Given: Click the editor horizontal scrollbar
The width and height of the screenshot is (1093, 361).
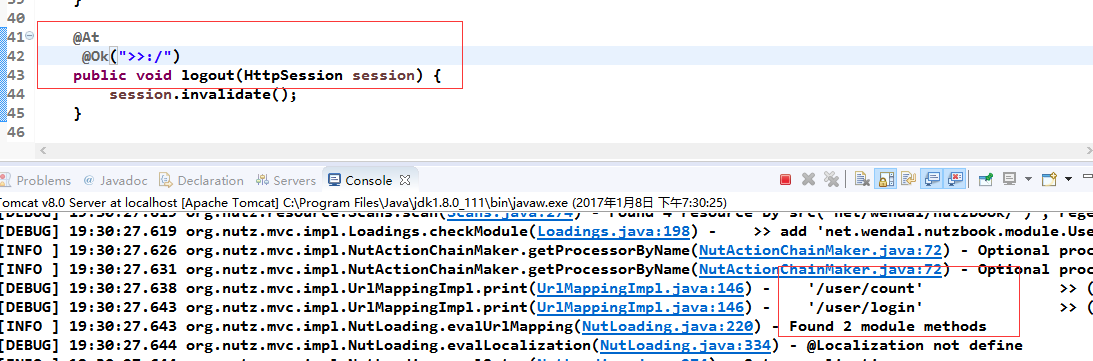Looking at the screenshot, I should [x=565, y=150].
